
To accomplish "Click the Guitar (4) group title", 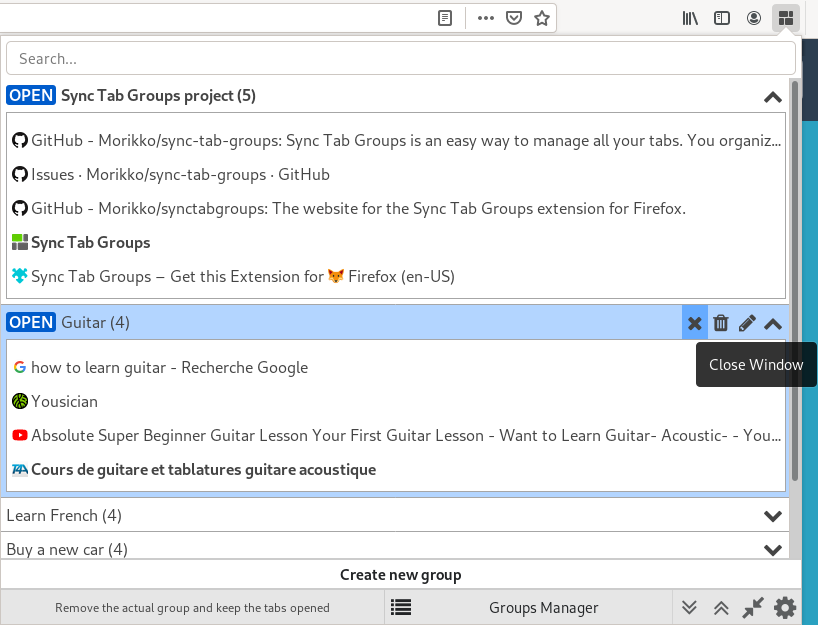I will 95,322.
